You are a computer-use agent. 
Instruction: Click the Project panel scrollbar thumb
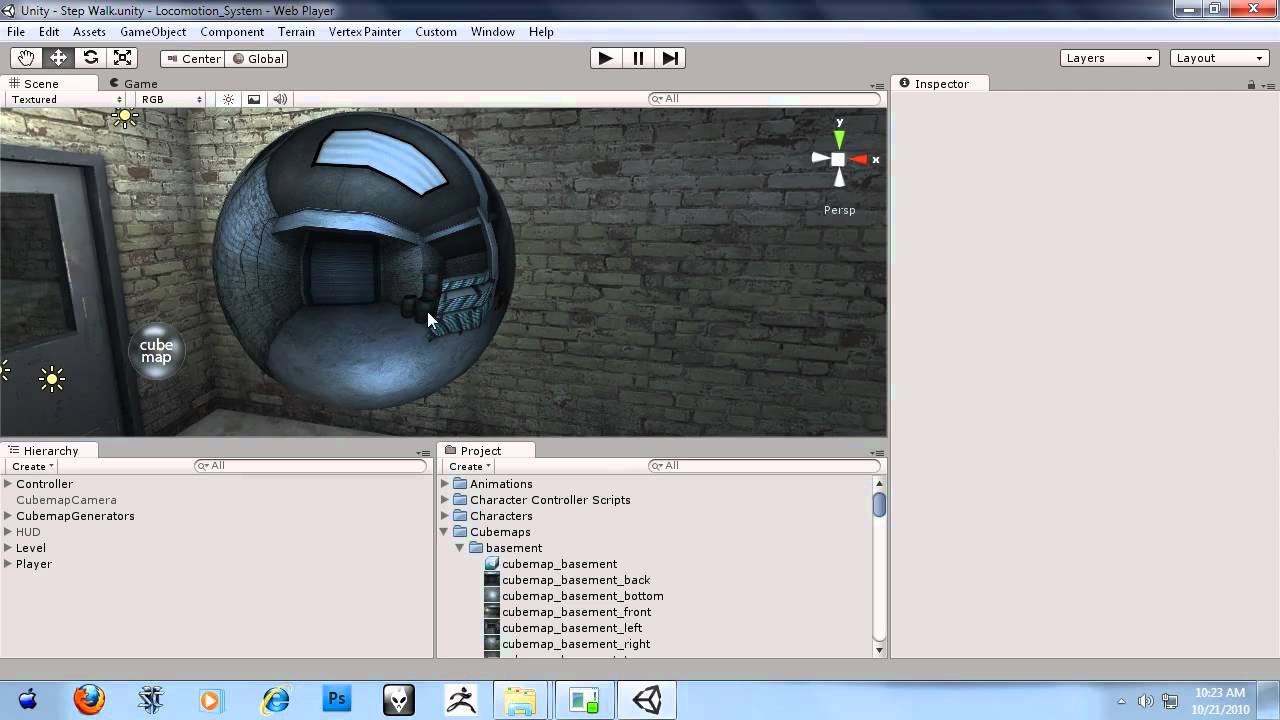point(879,505)
